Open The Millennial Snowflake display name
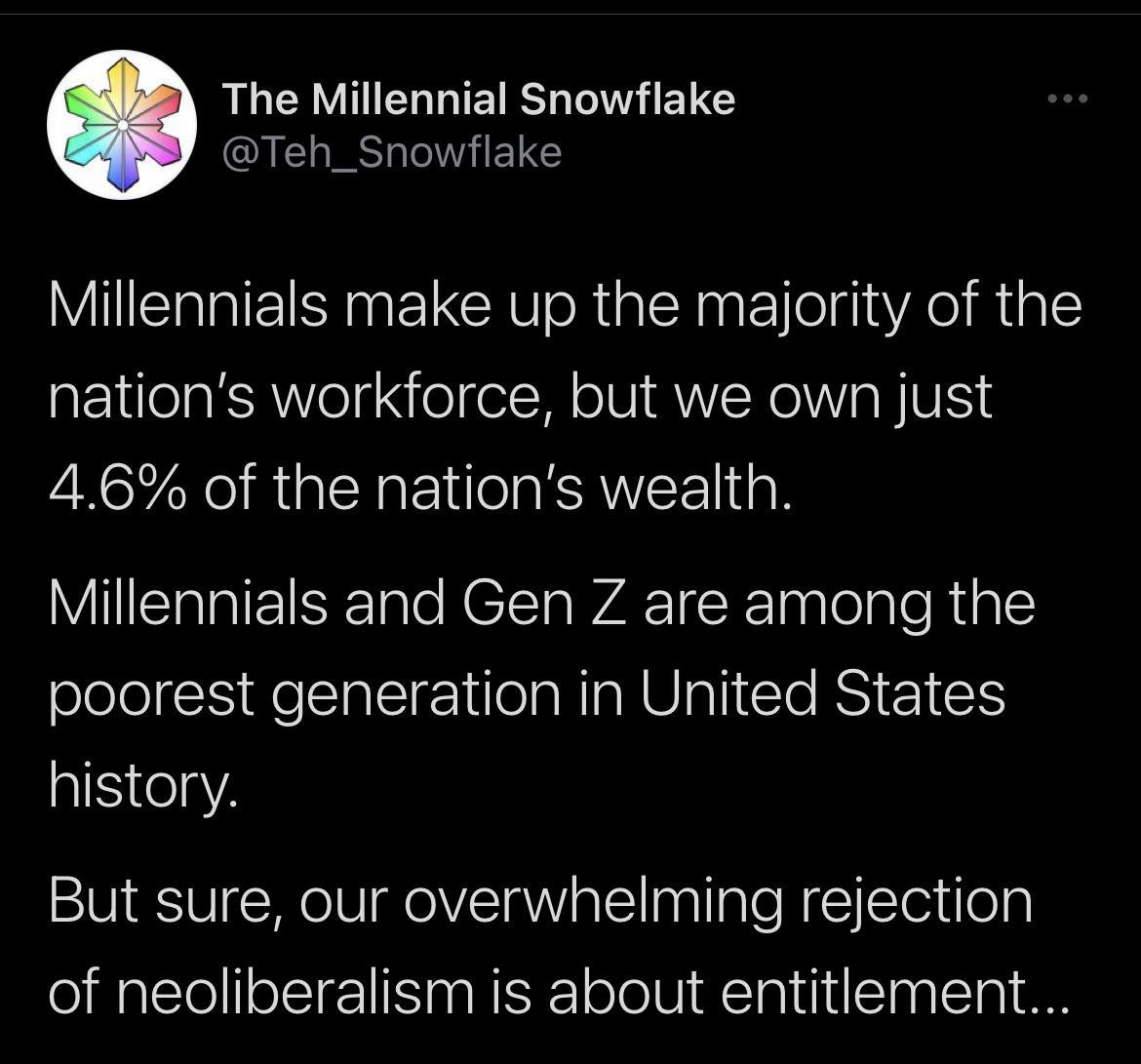This screenshot has height=1064, width=1141. coord(478,99)
